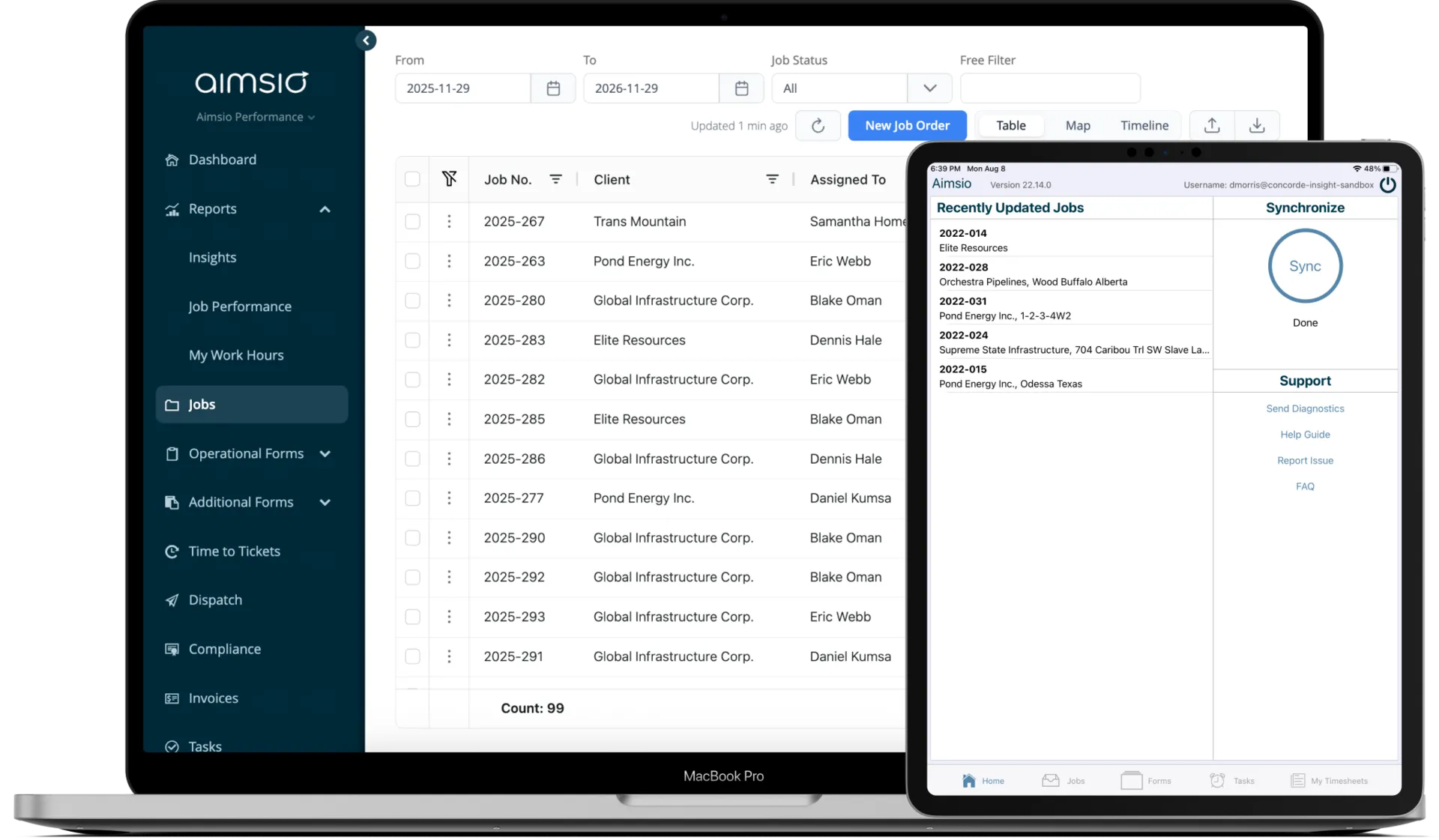Click the Send Diagnostics link
1439x840 pixels.
point(1305,409)
